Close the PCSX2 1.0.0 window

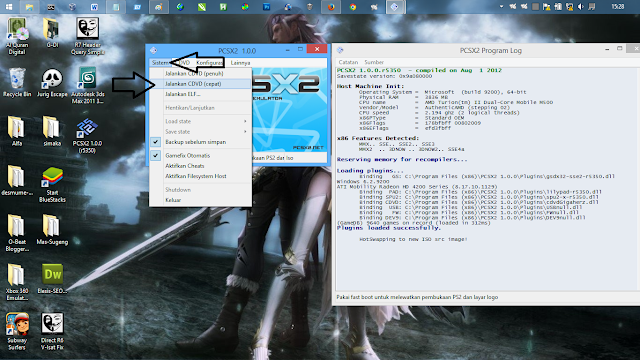(317, 49)
